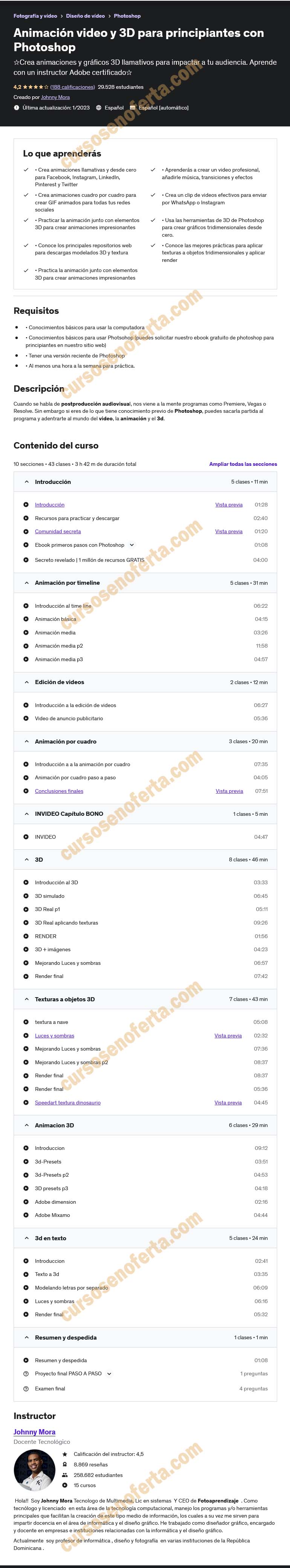This screenshot has width=290, height=1568.
Task: Collapse the Introducción section
Action: [x=27, y=482]
